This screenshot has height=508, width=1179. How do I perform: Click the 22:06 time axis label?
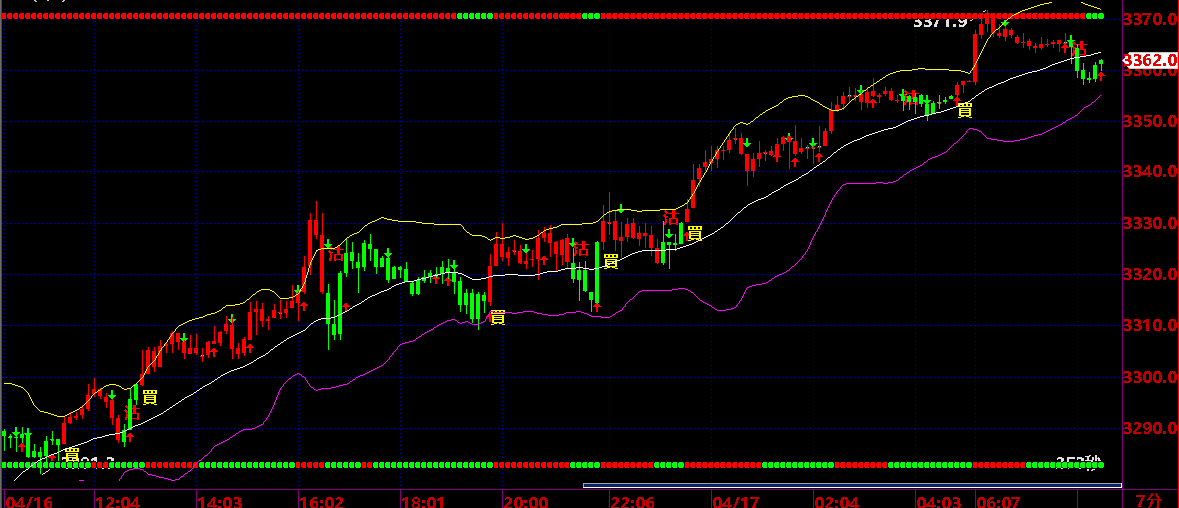click(632, 501)
